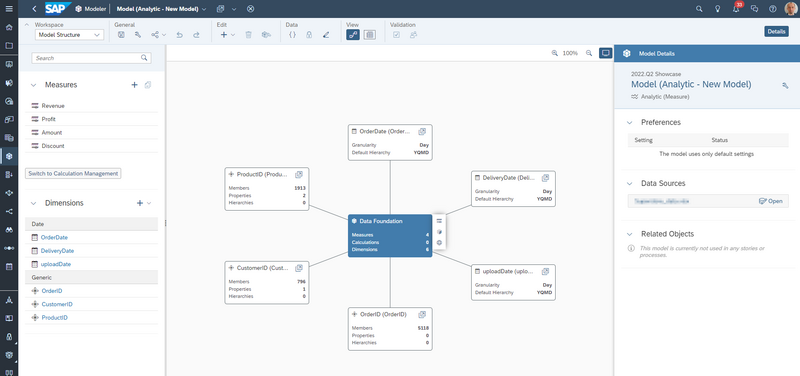Click the Undo arrow in toolbar

coord(180,35)
